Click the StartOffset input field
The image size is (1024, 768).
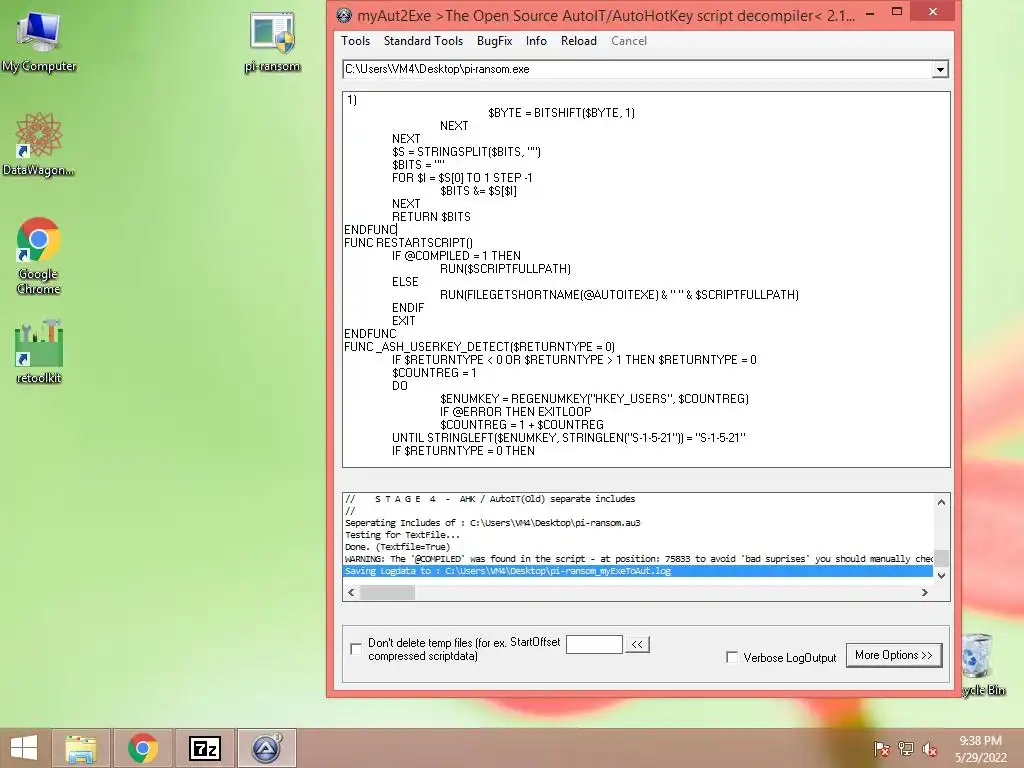pyautogui.click(x=594, y=645)
